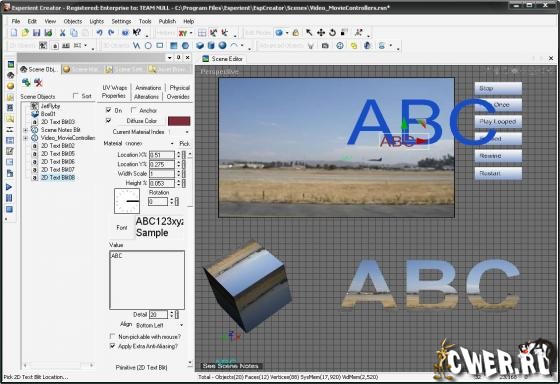This screenshot has height=384, width=560.
Task: Toggle Apply Extra Anti-Aliasing checkbox
Action: tap(112, 346)
